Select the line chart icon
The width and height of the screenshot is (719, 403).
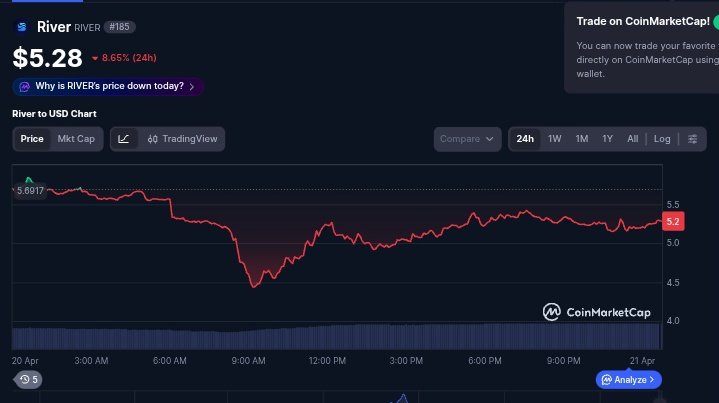pos(123,139)
